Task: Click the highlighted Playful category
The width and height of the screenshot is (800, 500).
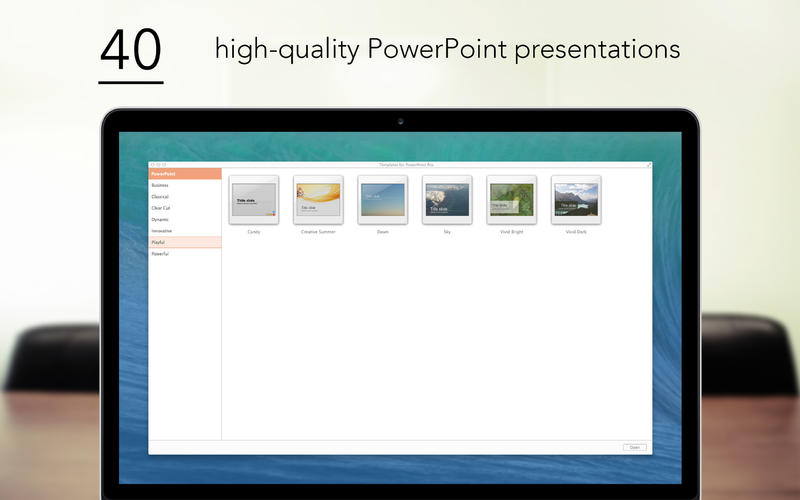Action: 185,242
